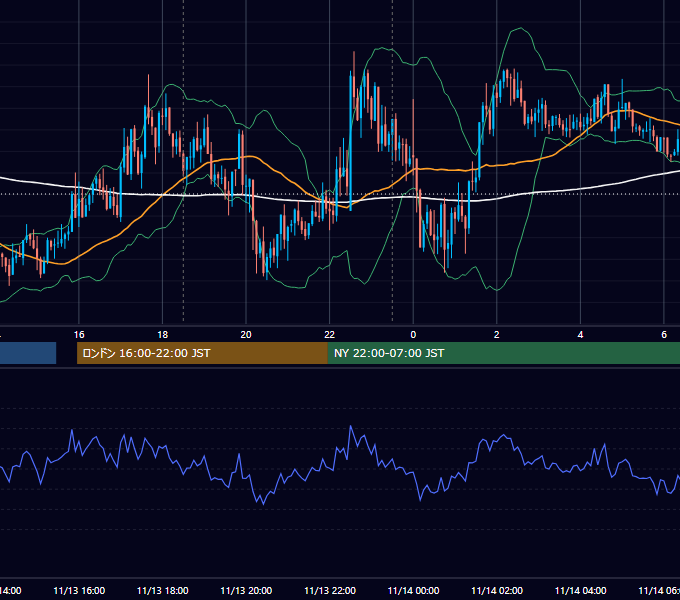This screenshot has height=600, width=680.
Task: Click the hour label 4 on time axis
Action: 580,335
